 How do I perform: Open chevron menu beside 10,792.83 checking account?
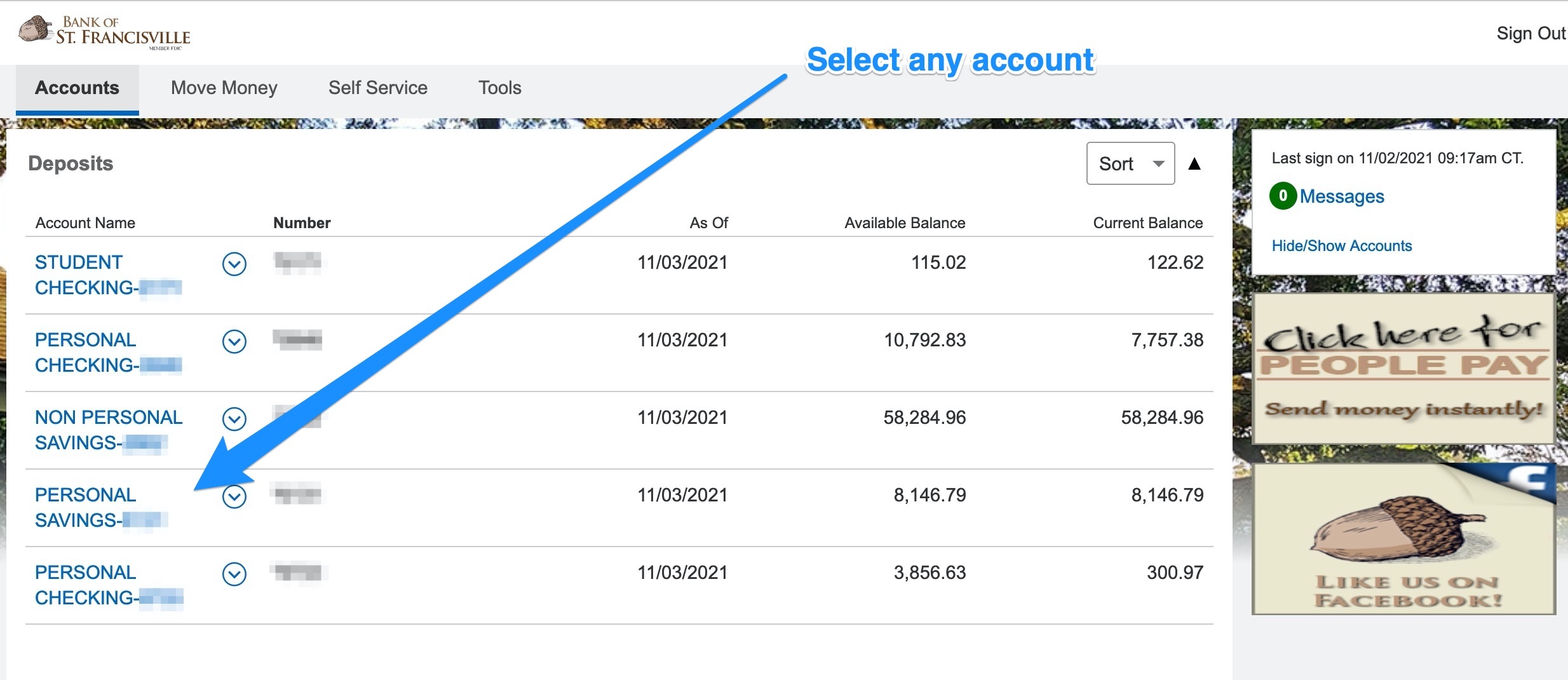tap(234, 341)
